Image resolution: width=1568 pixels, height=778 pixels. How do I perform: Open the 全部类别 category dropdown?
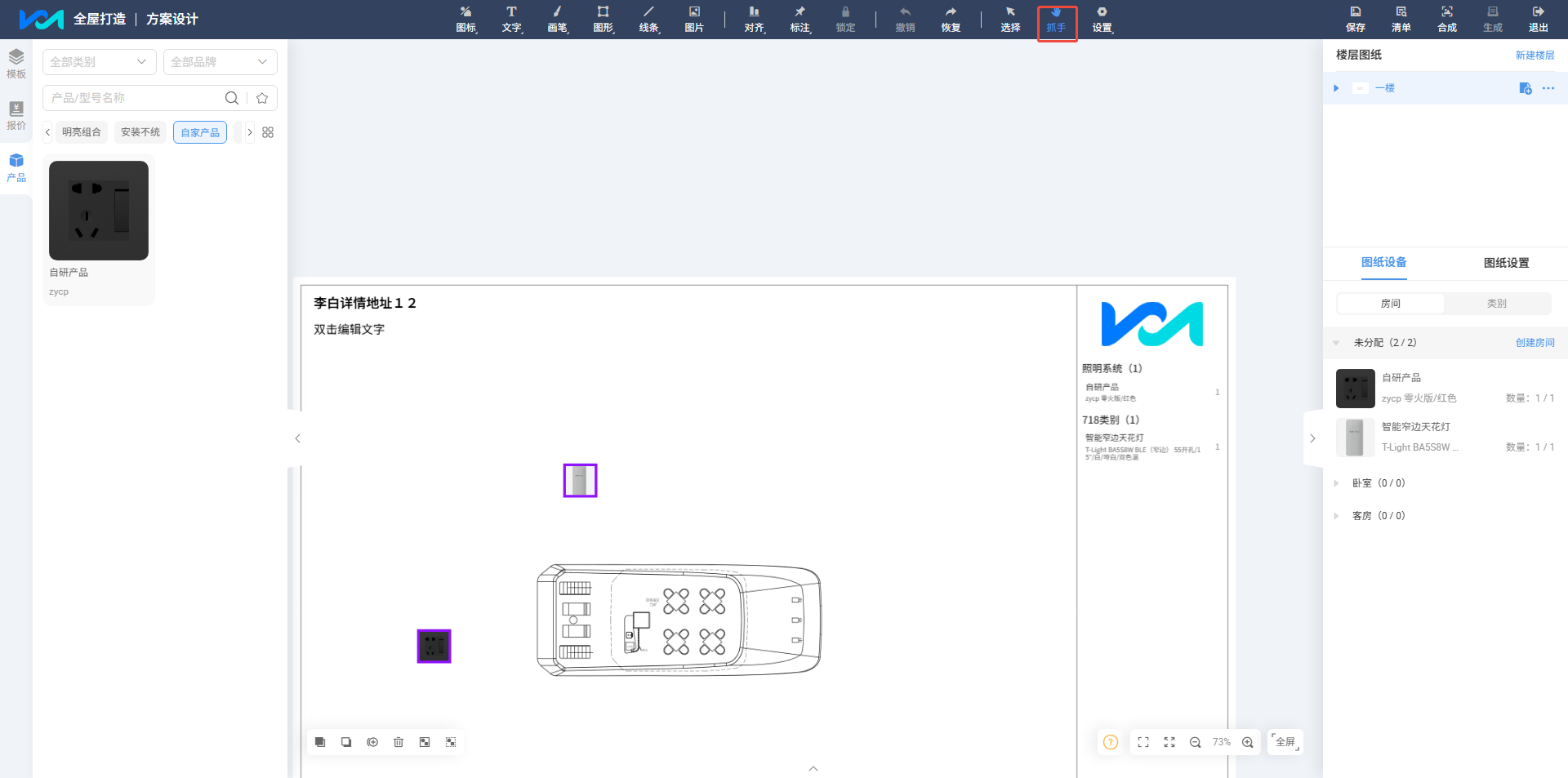tap(100, 62)
